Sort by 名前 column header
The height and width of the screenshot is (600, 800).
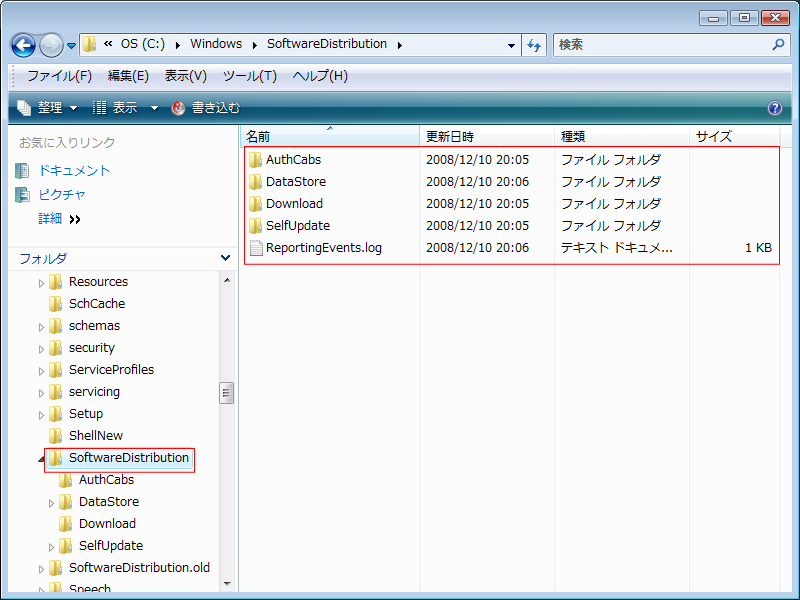pyautogui.click(x=330, y=136)
